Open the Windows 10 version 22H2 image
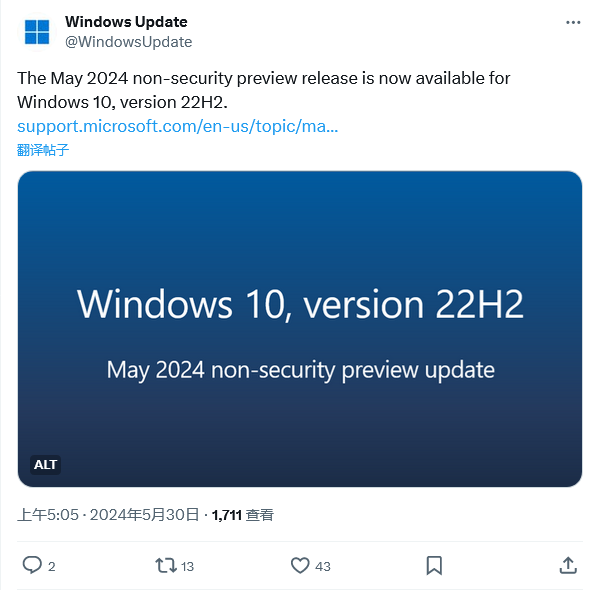The height and width of the screenshot is (590, 598). [300, 329]
